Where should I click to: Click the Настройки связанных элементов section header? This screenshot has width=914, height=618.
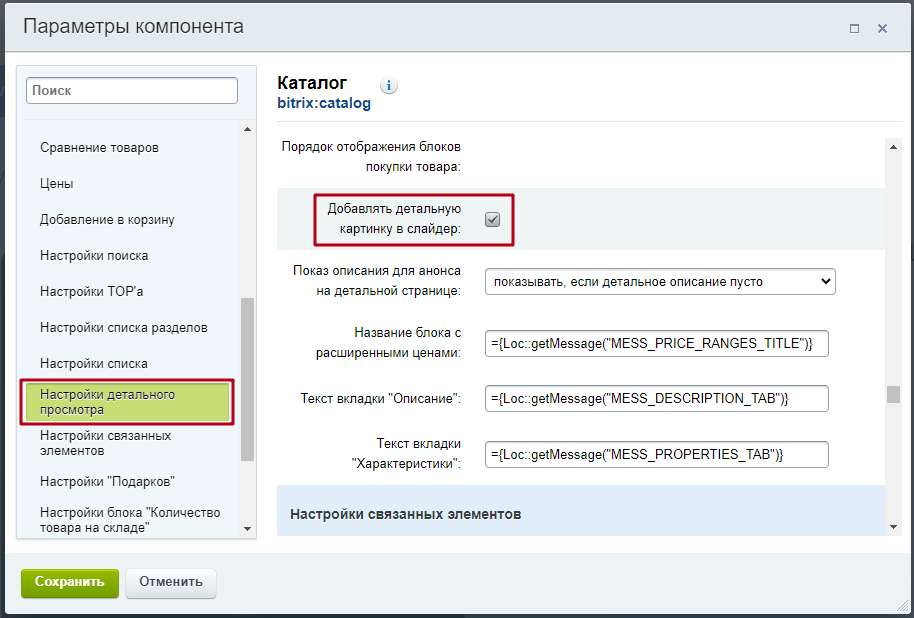click(406, 514)
